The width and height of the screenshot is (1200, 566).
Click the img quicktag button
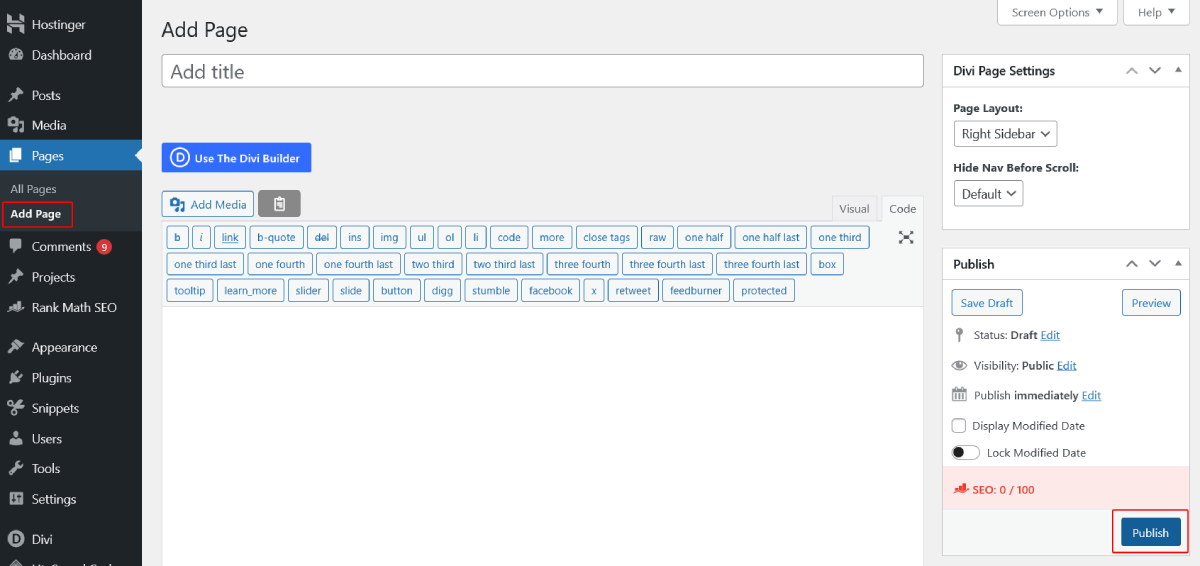click(x=389, y=237)
